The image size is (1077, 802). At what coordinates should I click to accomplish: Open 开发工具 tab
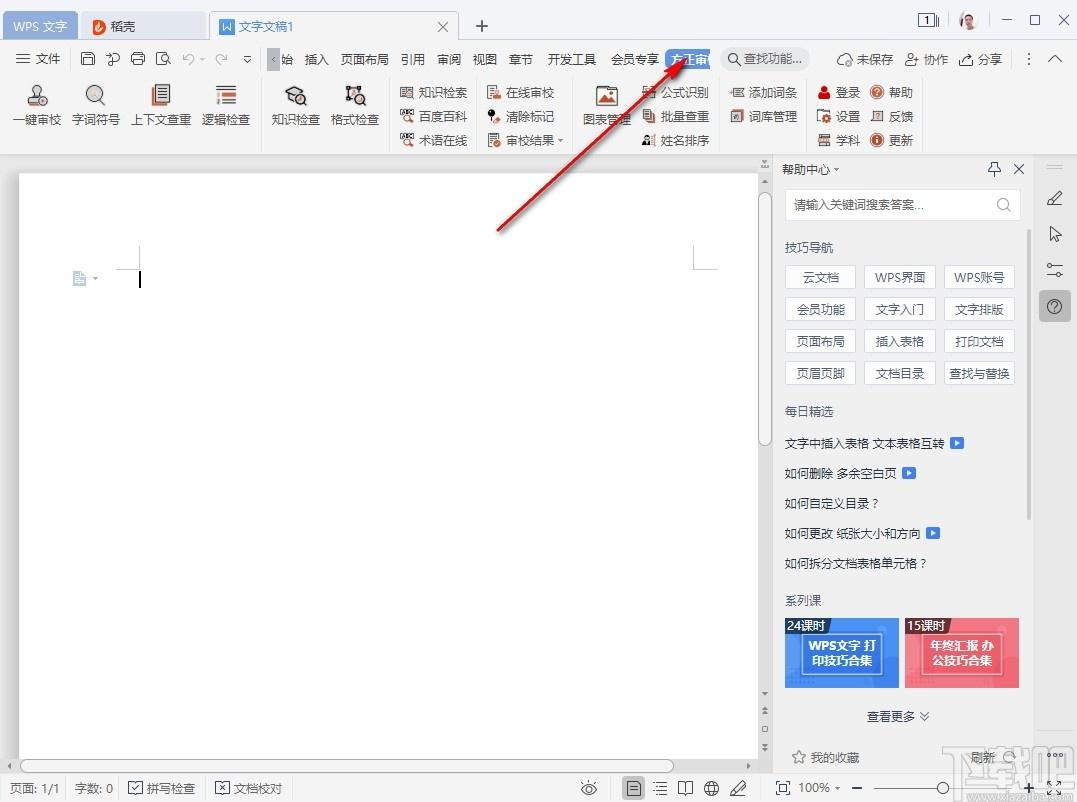coord(571,59)
